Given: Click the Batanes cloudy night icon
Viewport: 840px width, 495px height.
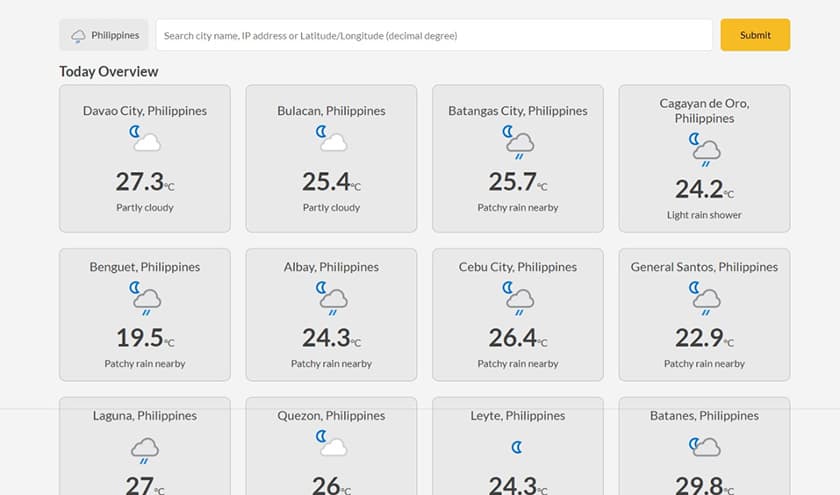Looking at the screenshot, I should point(704,445).
